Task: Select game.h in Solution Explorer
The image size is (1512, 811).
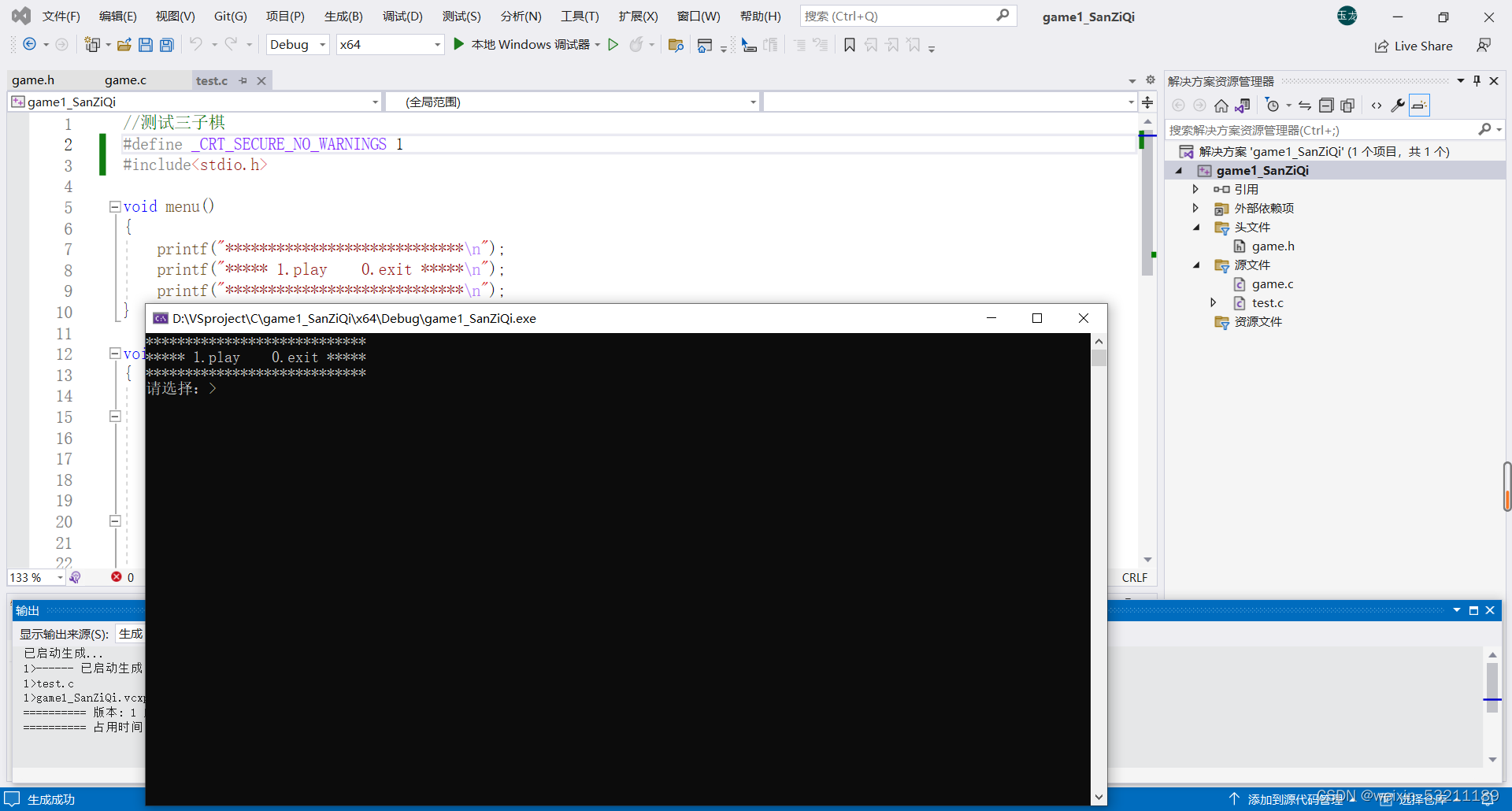Action: click(1273, 246)
